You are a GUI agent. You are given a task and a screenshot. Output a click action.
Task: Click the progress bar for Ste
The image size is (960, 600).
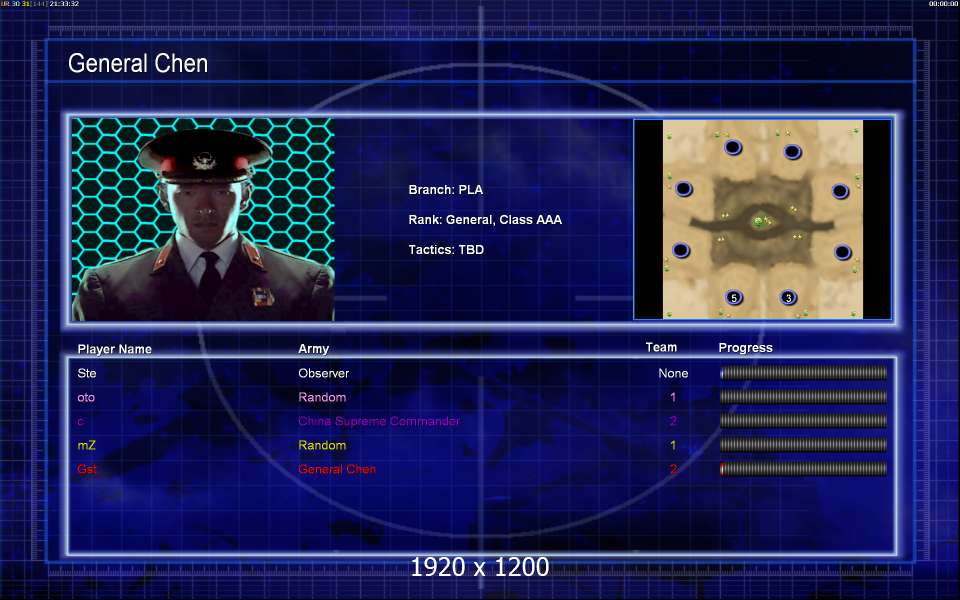point(803,373)
